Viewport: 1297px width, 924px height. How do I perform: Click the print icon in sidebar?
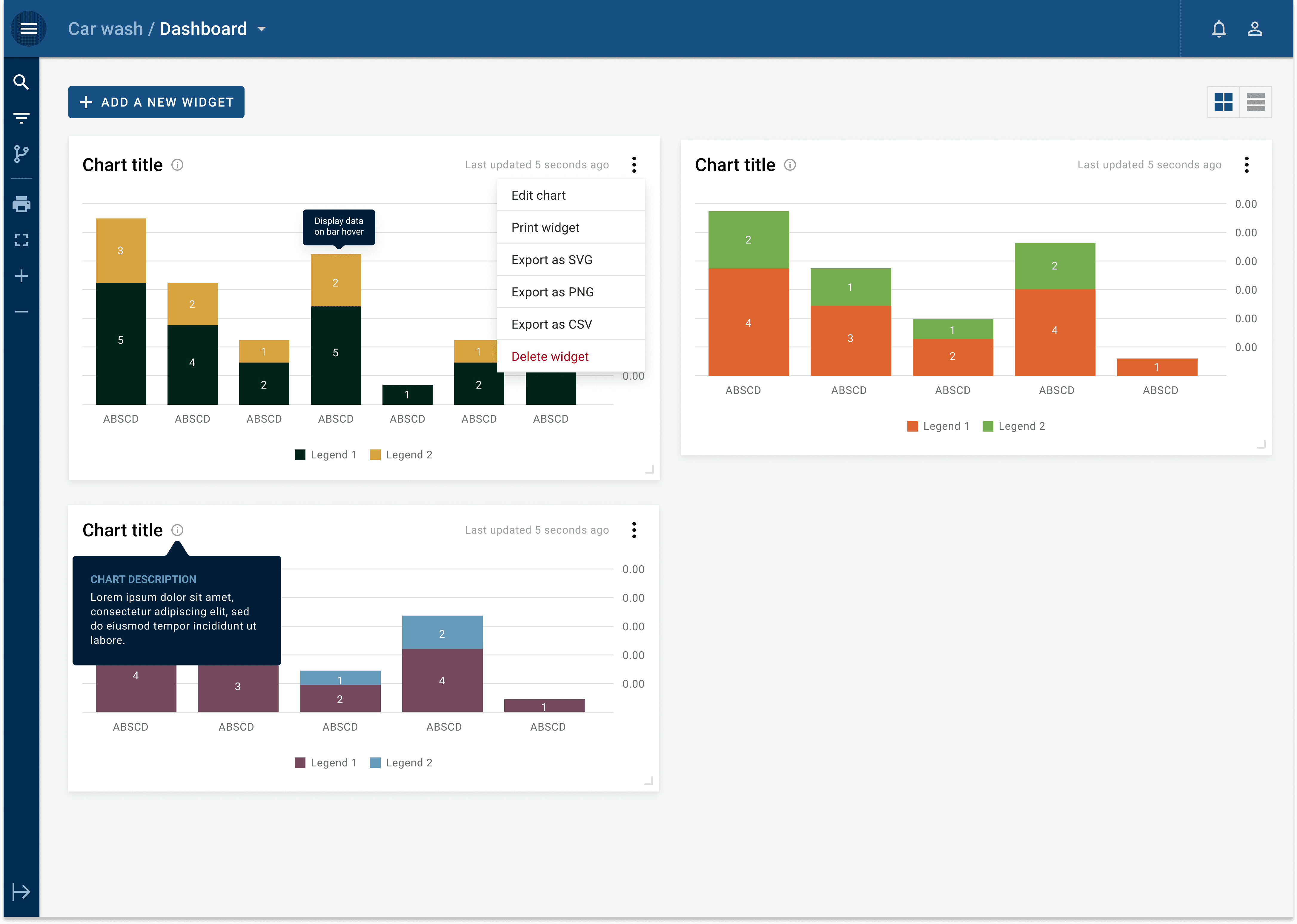coord(21,204)
